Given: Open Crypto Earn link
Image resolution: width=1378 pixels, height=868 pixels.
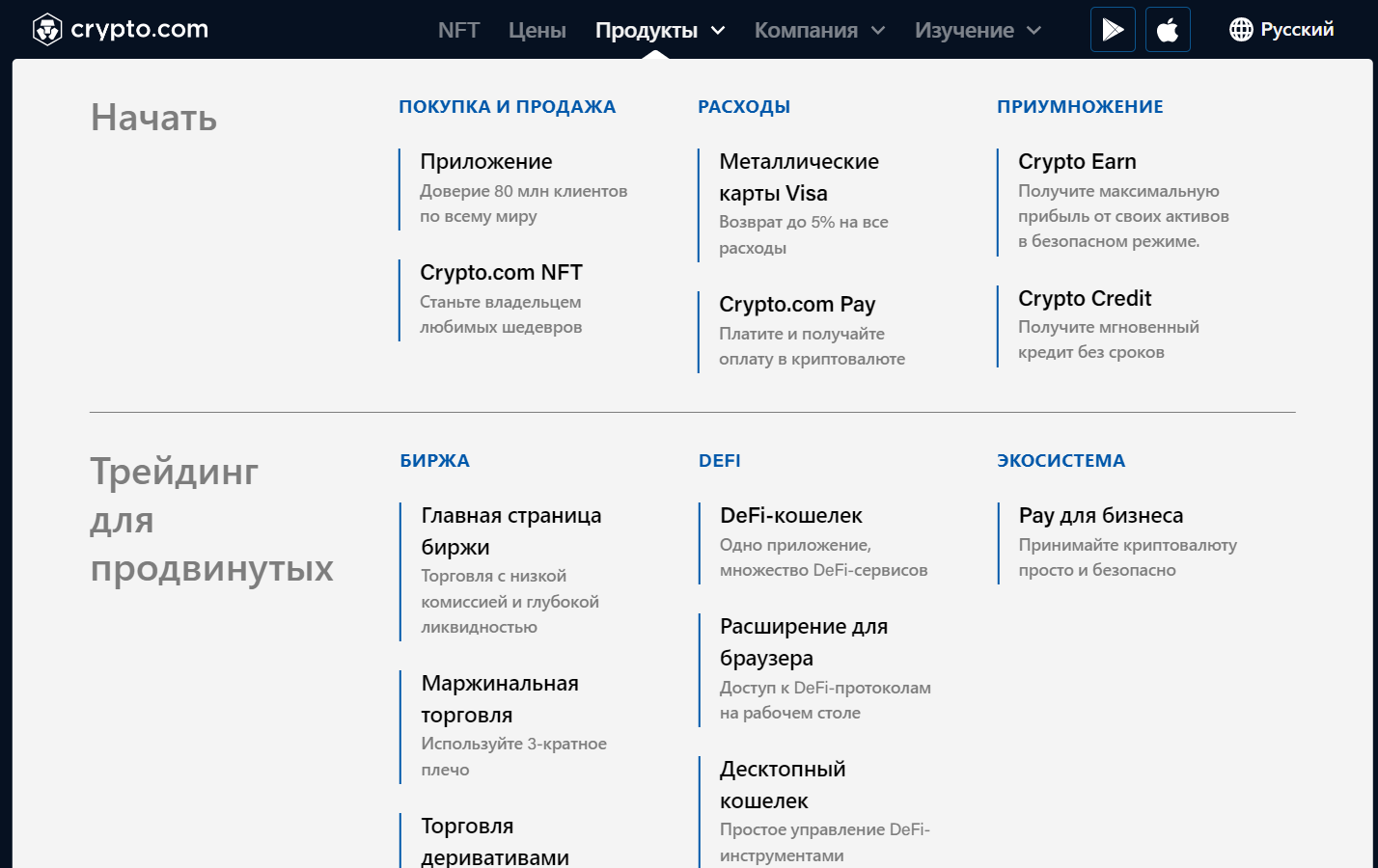Looking at the screenshot, I should point(1077,161).
